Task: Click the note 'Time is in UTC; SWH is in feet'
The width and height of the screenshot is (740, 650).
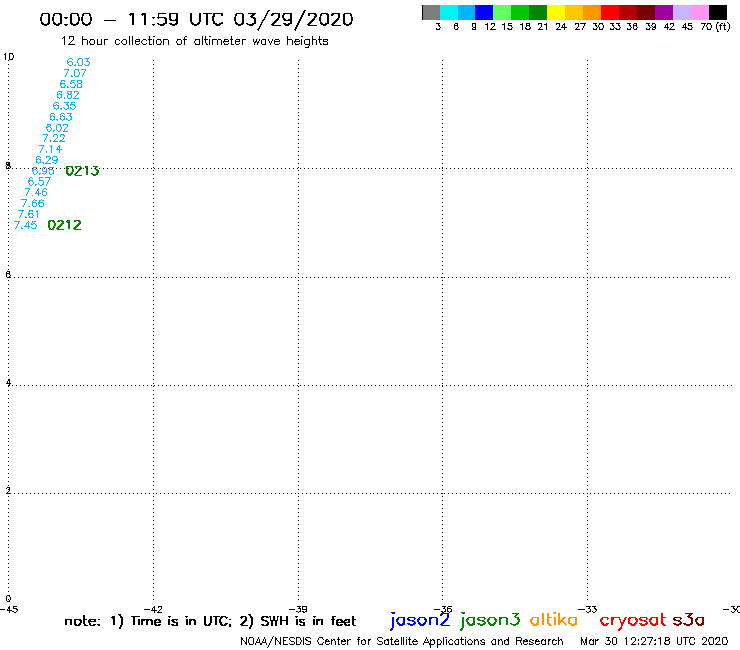Action: [210, 621]
